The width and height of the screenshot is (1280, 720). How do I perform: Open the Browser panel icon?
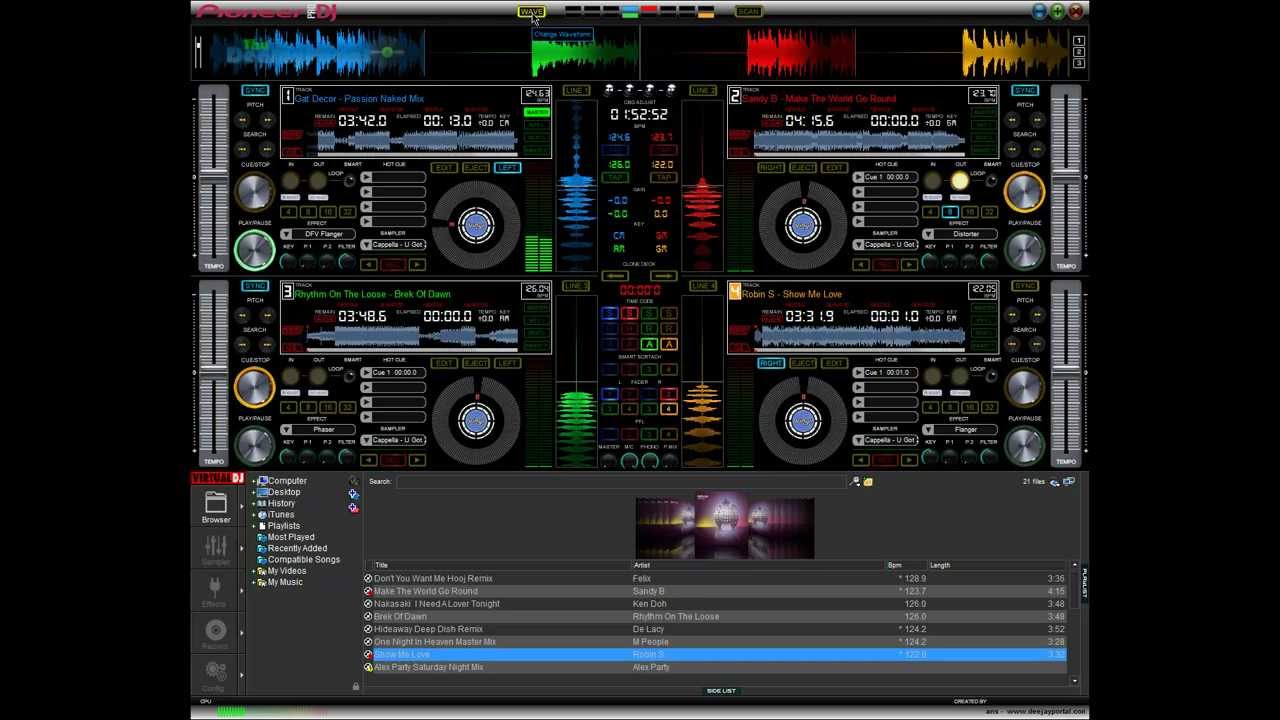(x=216, y=507)
